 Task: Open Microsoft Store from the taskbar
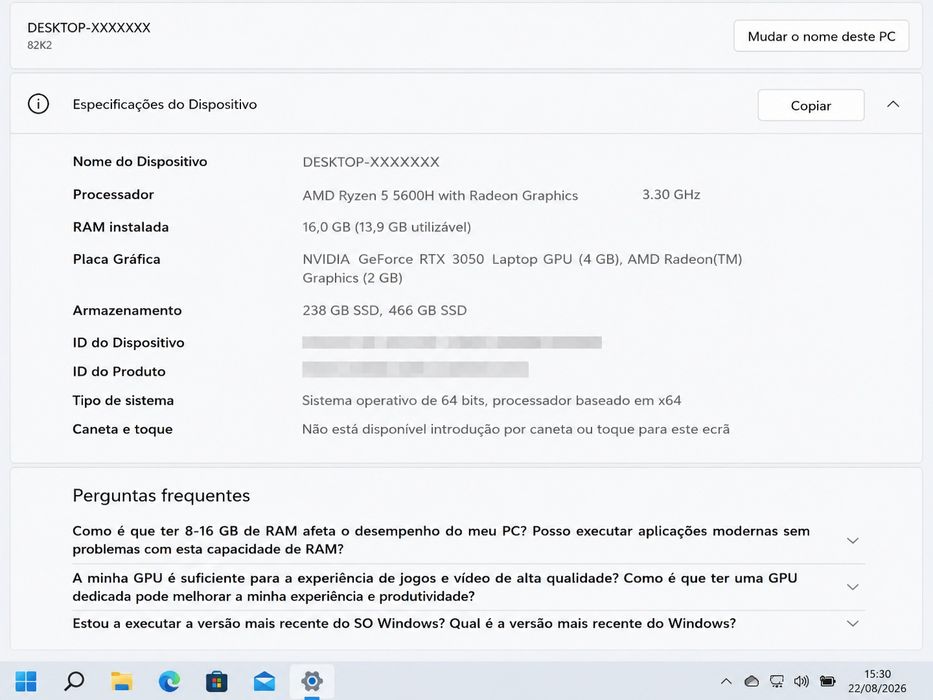point(217,681)
